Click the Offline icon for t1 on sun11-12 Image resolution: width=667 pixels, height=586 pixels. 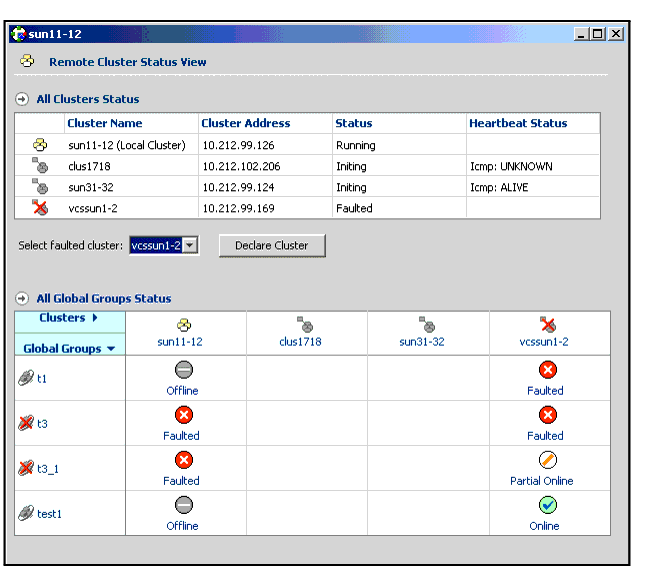(x=184, y=370)
